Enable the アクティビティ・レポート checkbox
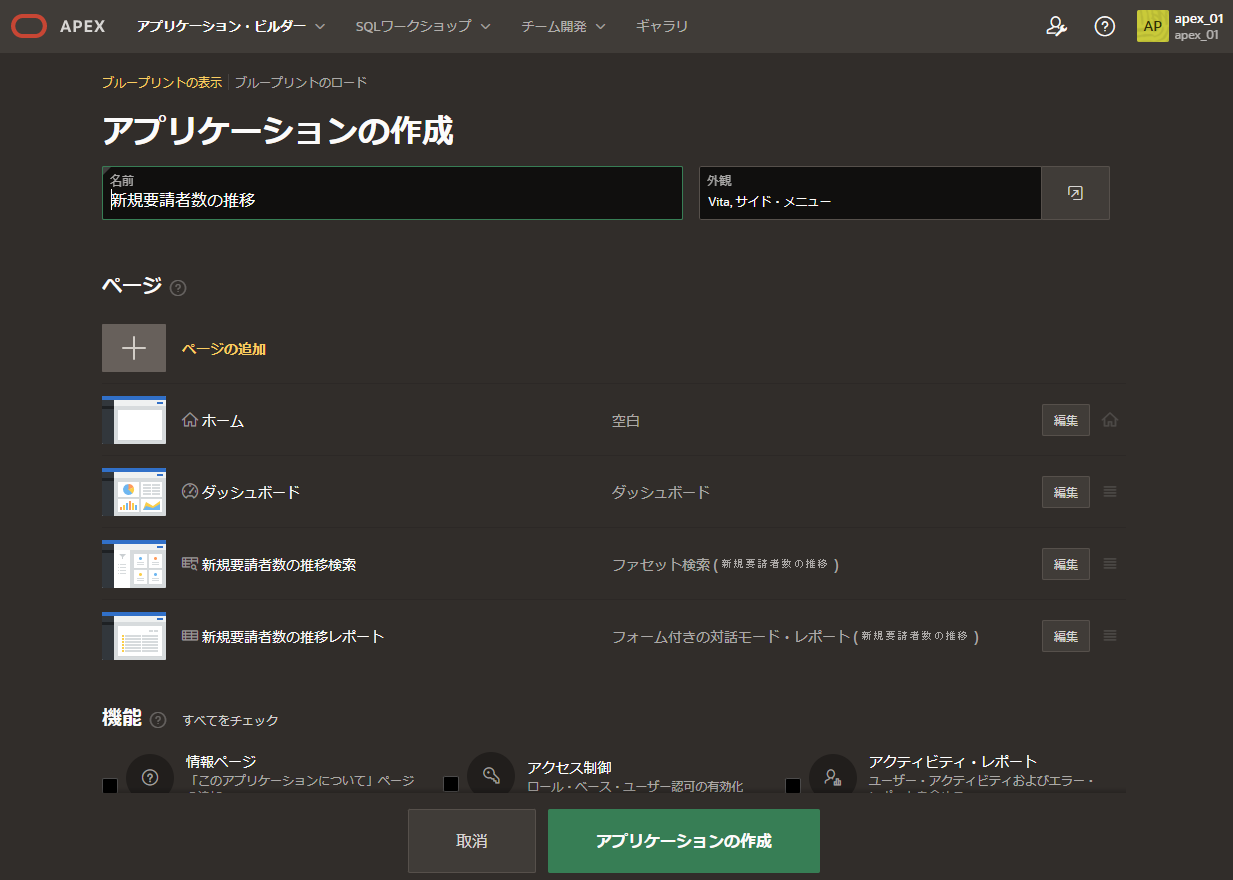The height and width of the screenshot is (880, 1233). point(793,785)
